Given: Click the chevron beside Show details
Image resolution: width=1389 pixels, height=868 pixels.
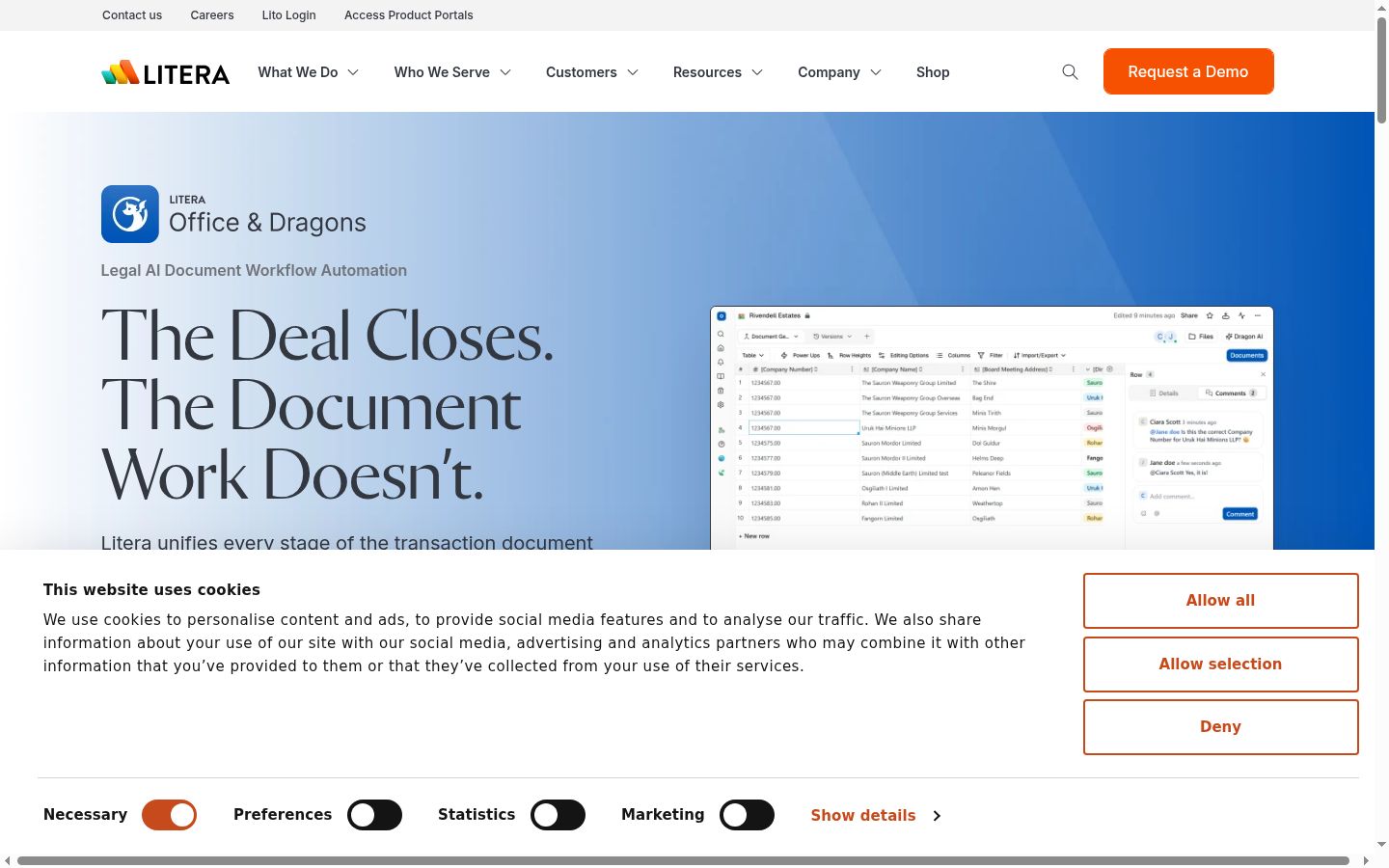Looking at the screenshot, I should point(937,816).
